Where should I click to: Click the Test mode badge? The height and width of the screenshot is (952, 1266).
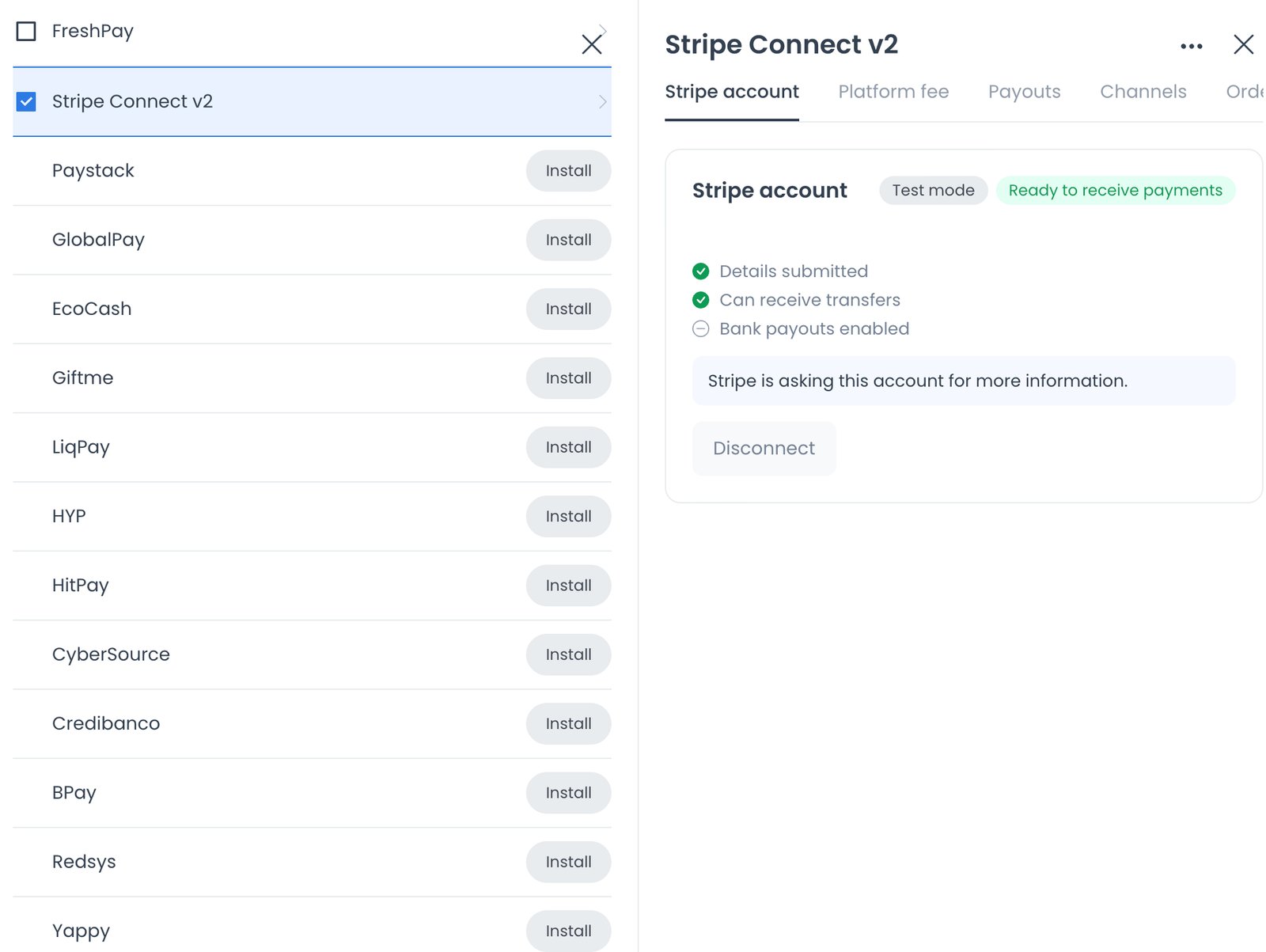(933, 191)
